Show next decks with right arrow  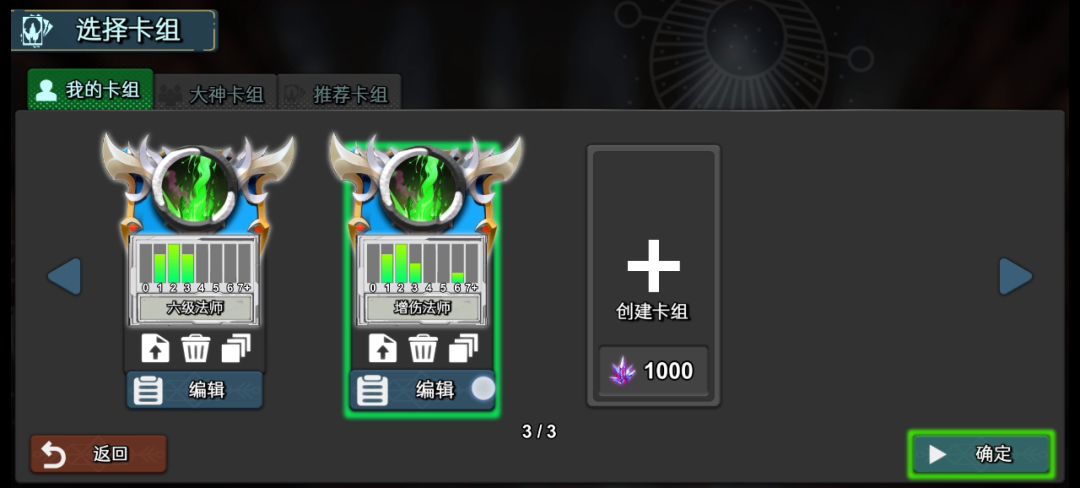[1016, 277]
